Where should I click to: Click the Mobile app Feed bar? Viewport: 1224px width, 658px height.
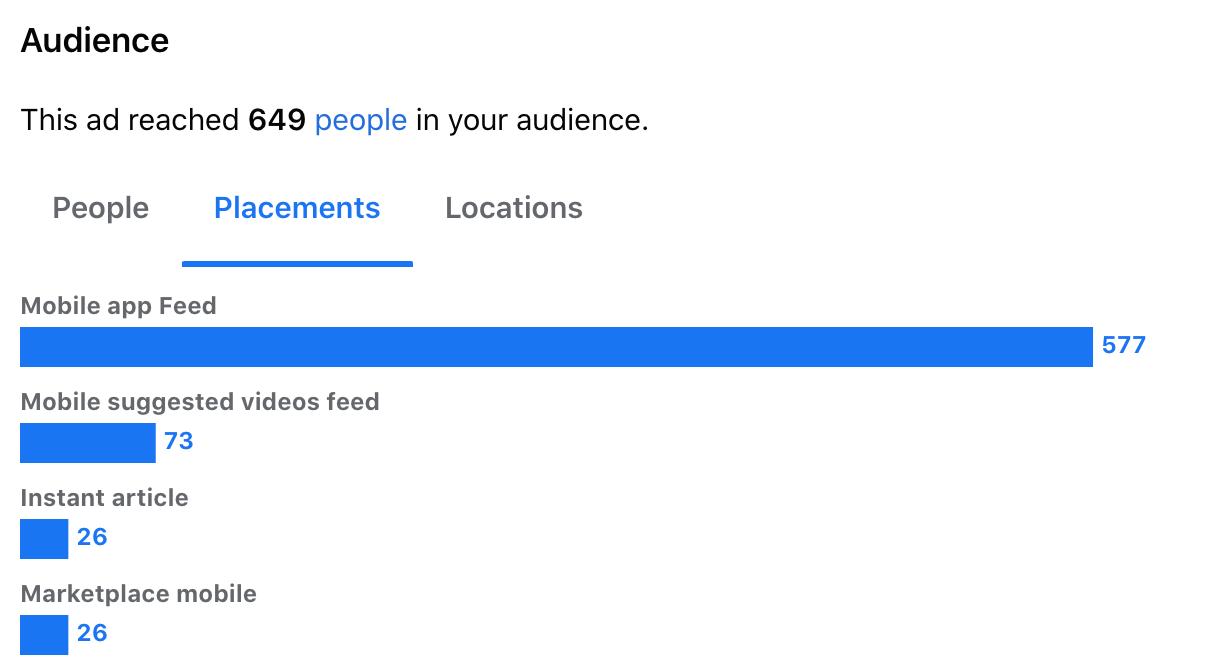click(x=556, y=346)
